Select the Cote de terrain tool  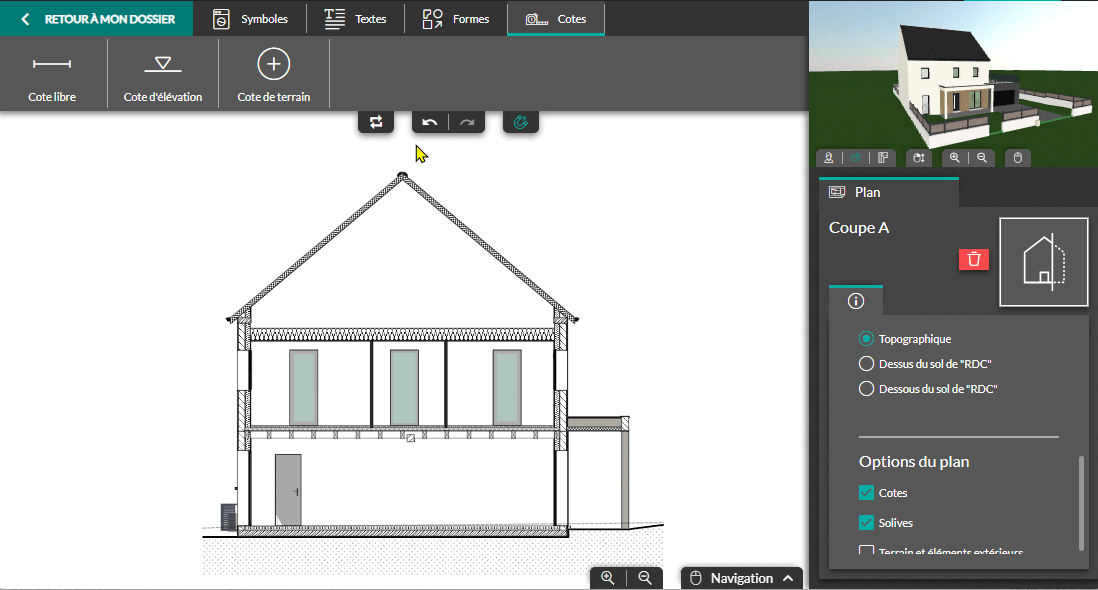(x=273, y=75)
